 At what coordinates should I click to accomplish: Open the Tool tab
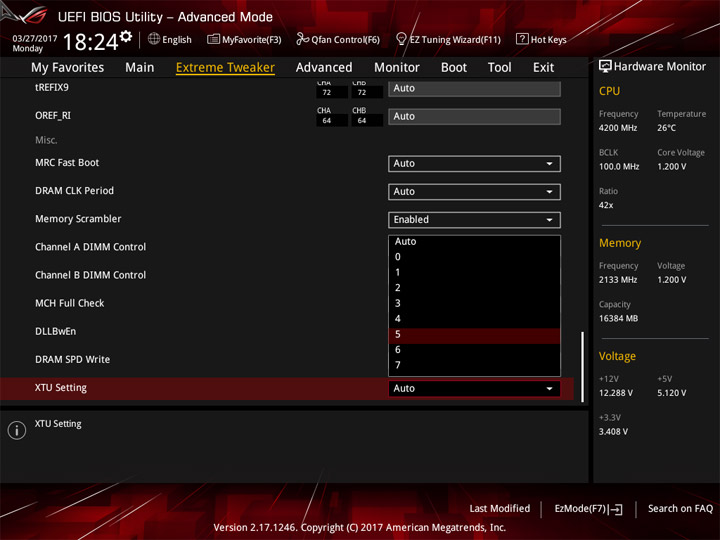click(500, 68)
